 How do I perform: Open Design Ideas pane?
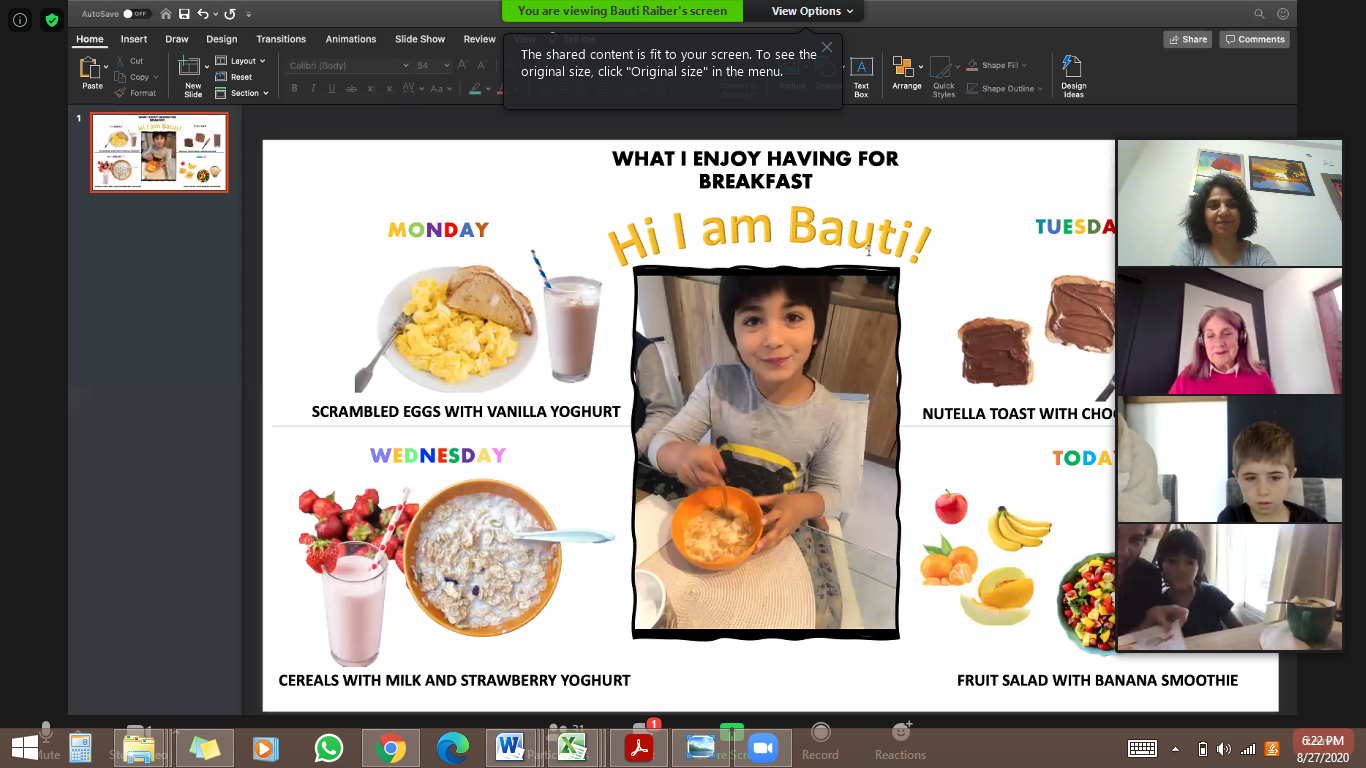point(1073,76)
